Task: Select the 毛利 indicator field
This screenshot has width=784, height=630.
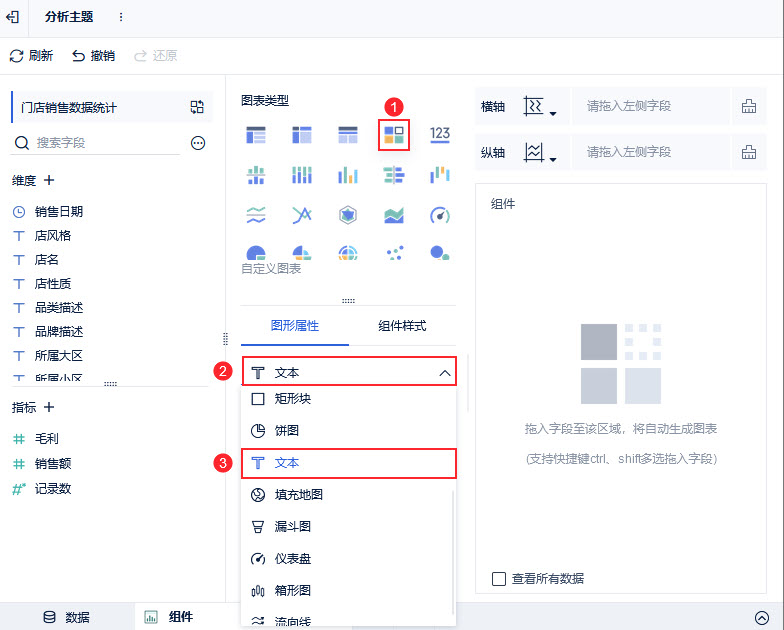Action: click(x=46, y=438)
